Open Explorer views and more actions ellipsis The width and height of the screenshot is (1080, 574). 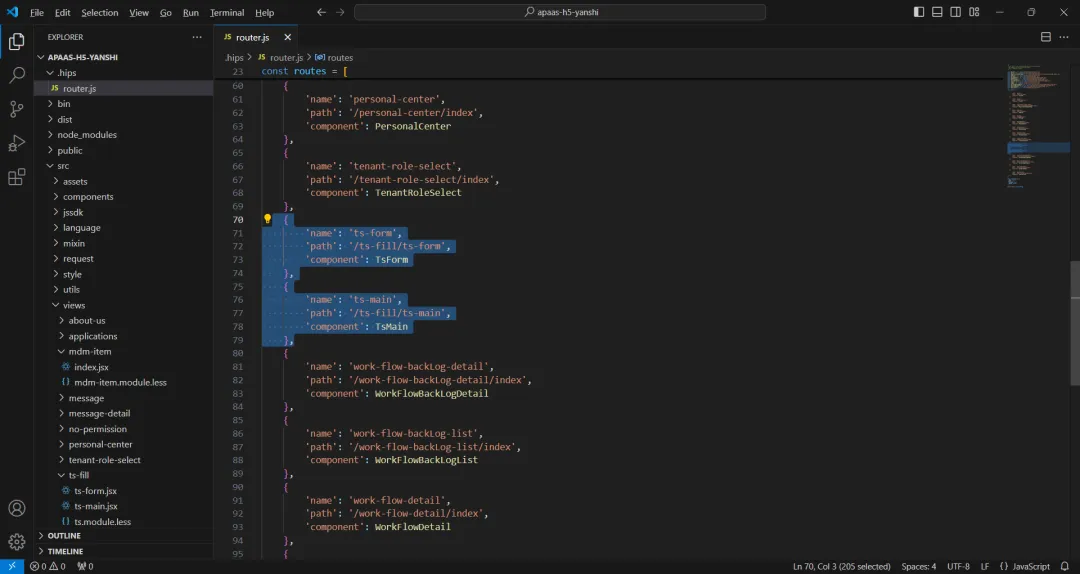(197, 37)
